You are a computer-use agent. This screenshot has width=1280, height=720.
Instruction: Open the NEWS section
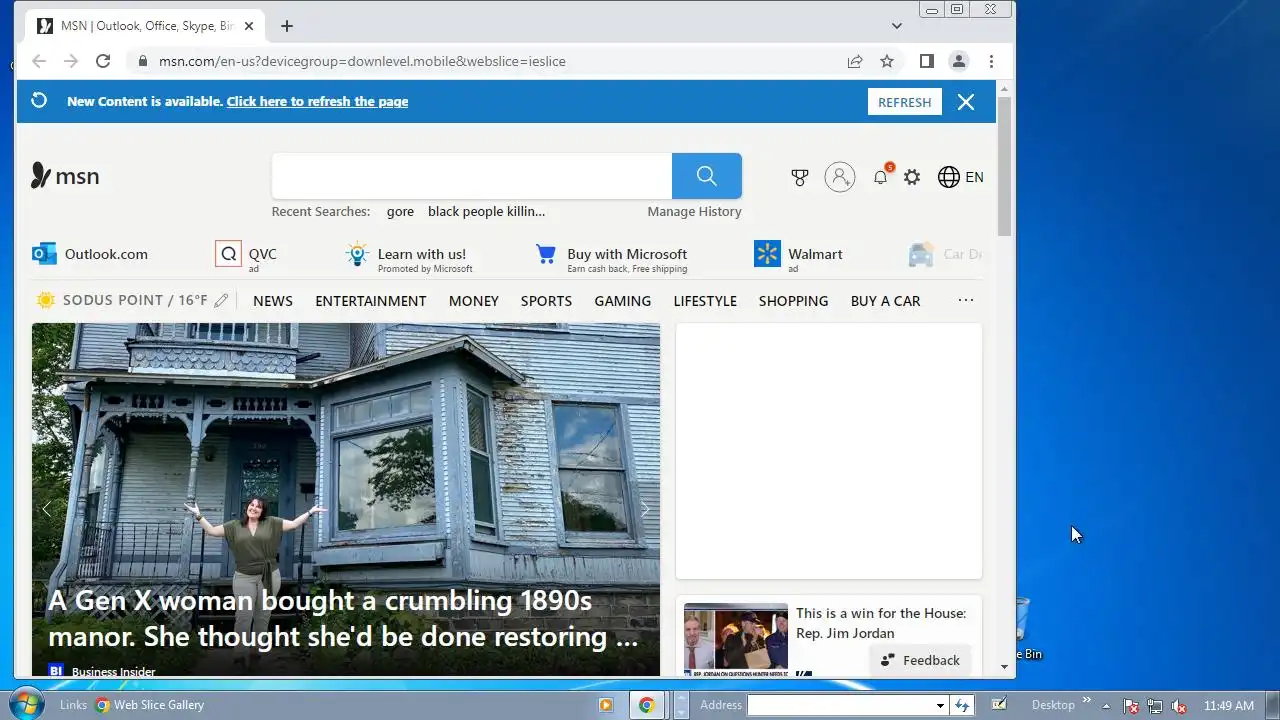273,301
